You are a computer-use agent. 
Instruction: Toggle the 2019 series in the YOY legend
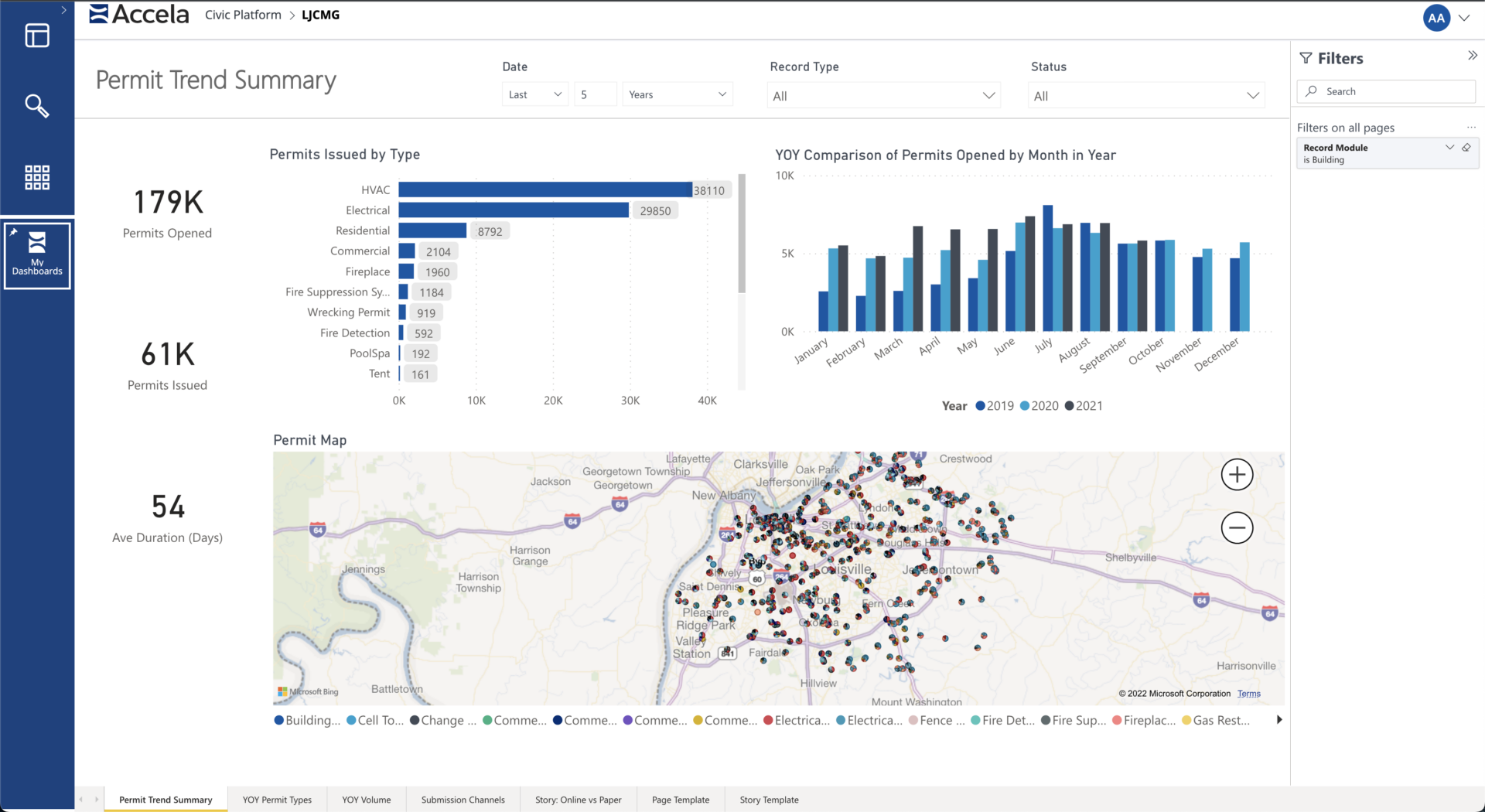995,405
